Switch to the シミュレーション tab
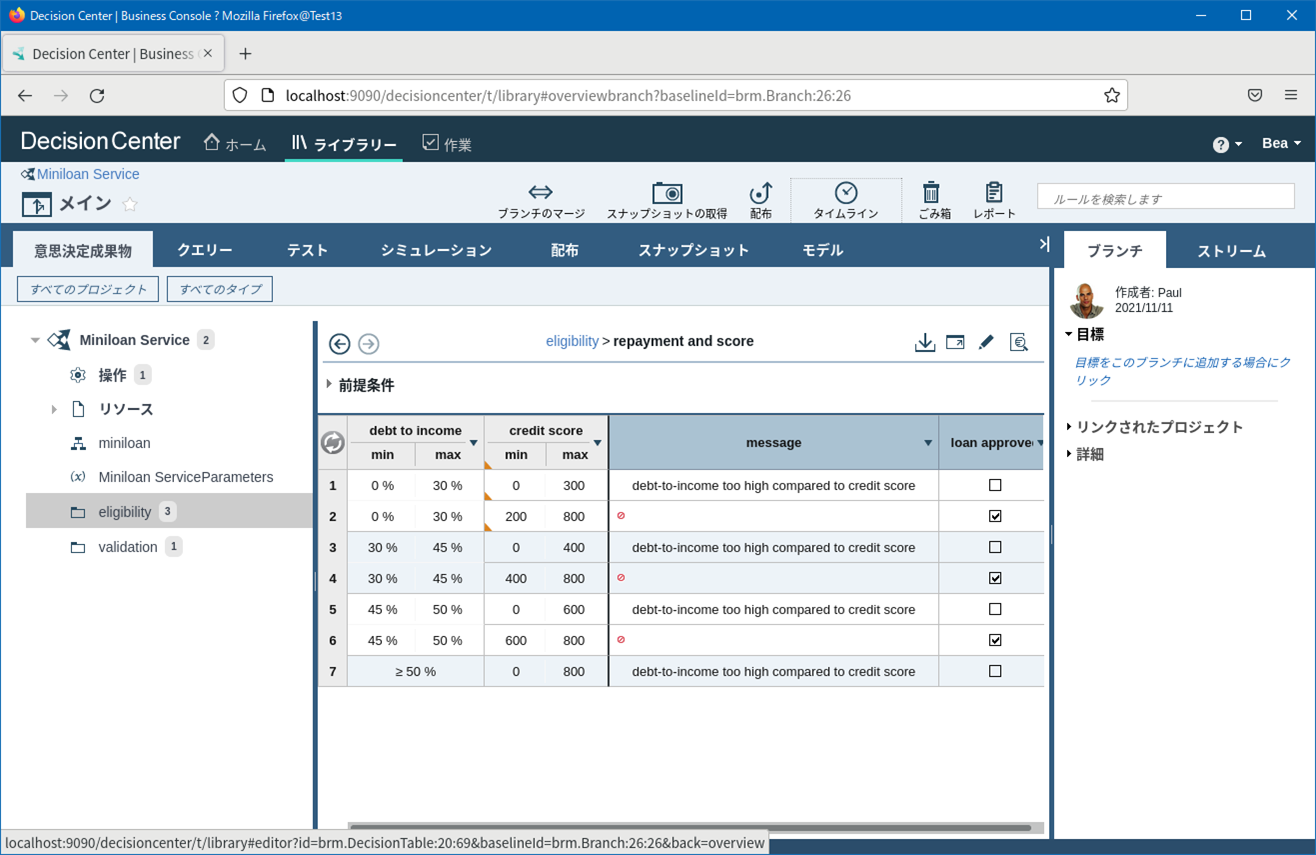Viewport: 1316px width, 855px height. pos(436,250)
